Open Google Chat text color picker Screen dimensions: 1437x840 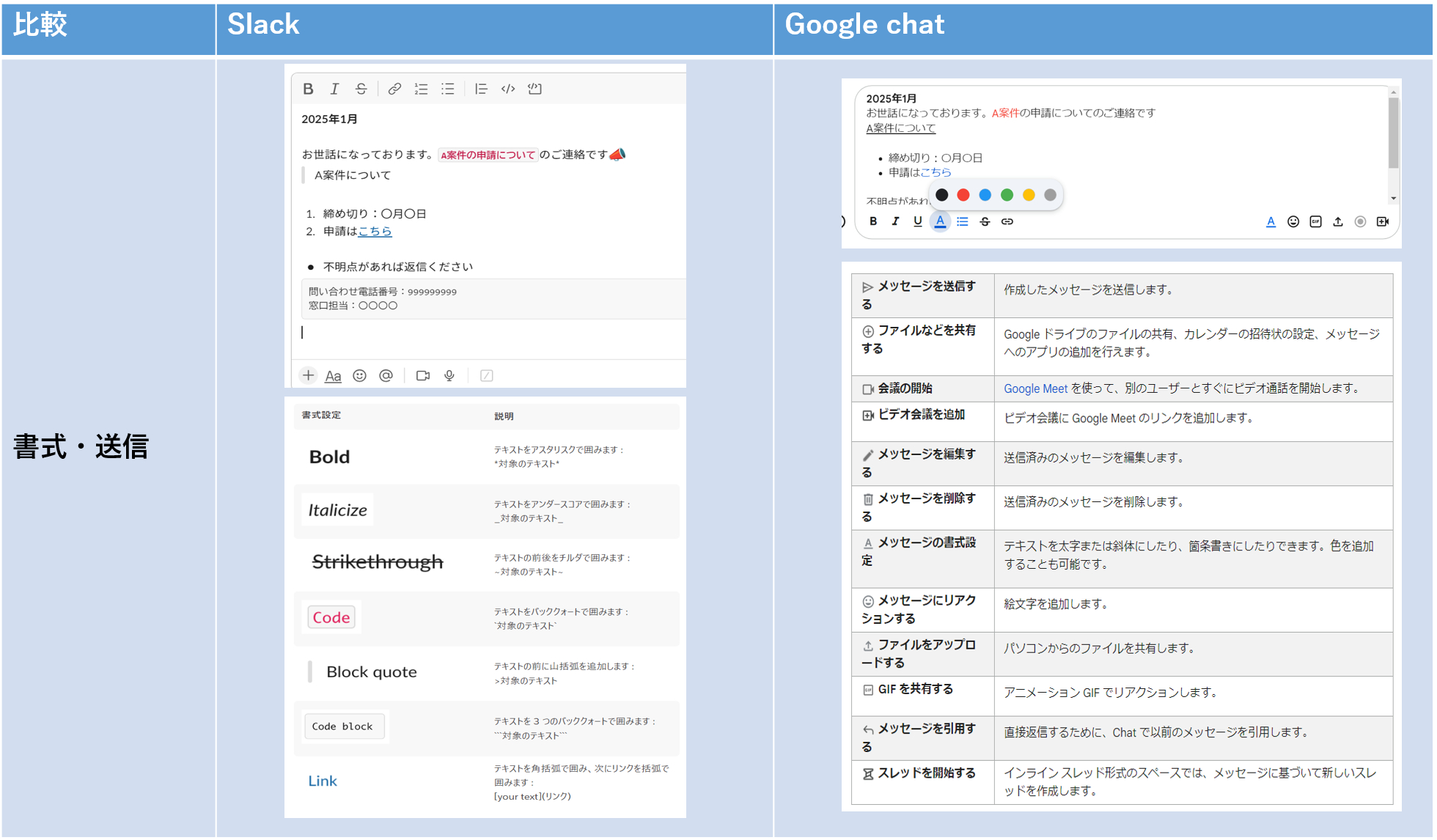940,221
